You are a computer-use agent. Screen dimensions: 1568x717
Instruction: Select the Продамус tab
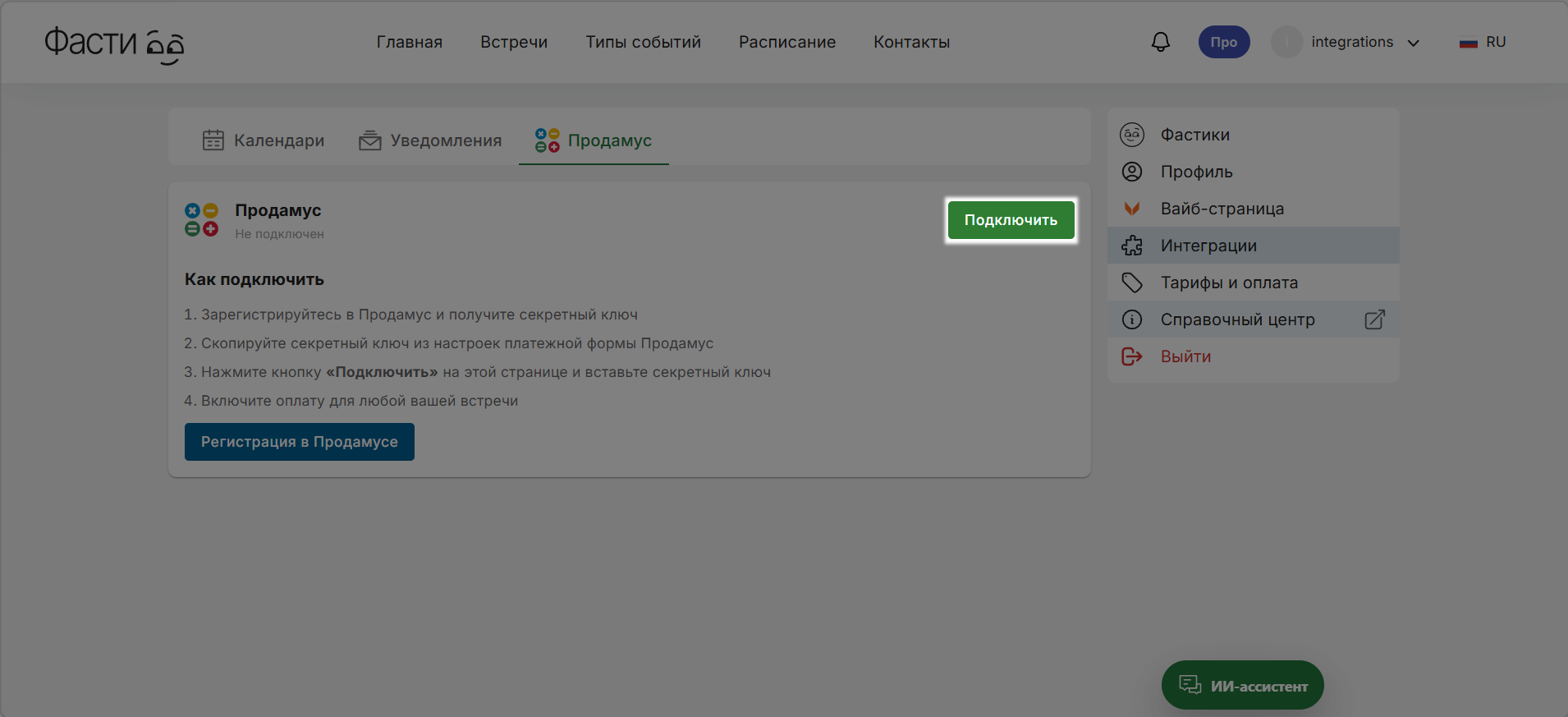(594, 140)
